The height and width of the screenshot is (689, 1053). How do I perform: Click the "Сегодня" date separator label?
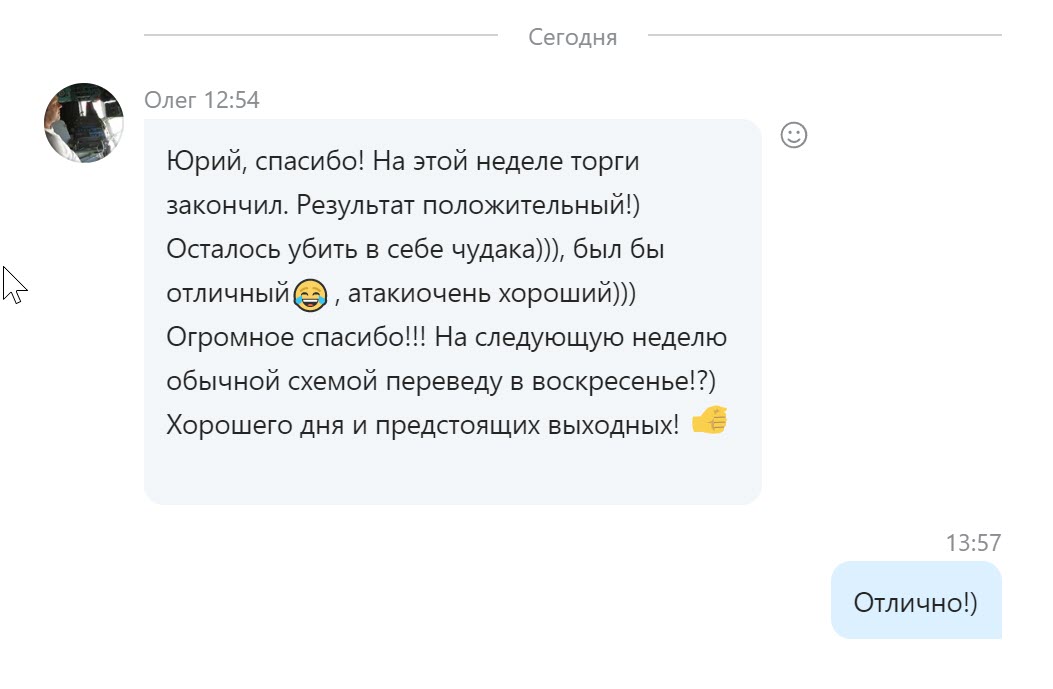pos(572,38)
